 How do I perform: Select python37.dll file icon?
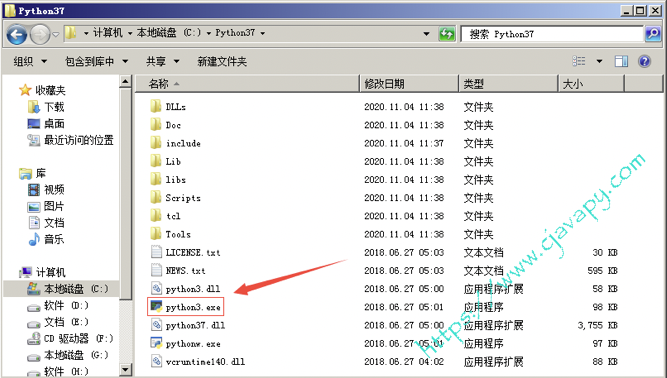click(x=156, y=325)
